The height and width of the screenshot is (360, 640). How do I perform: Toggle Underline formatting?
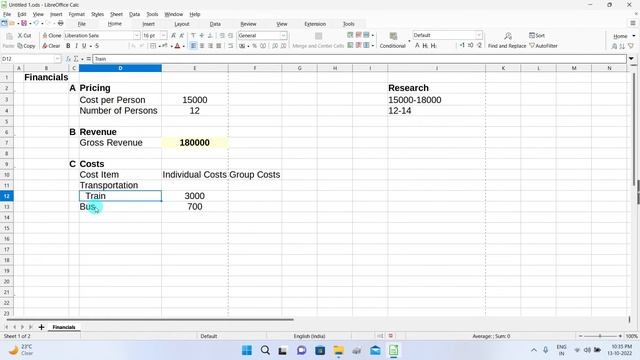[x=84, y=46]
